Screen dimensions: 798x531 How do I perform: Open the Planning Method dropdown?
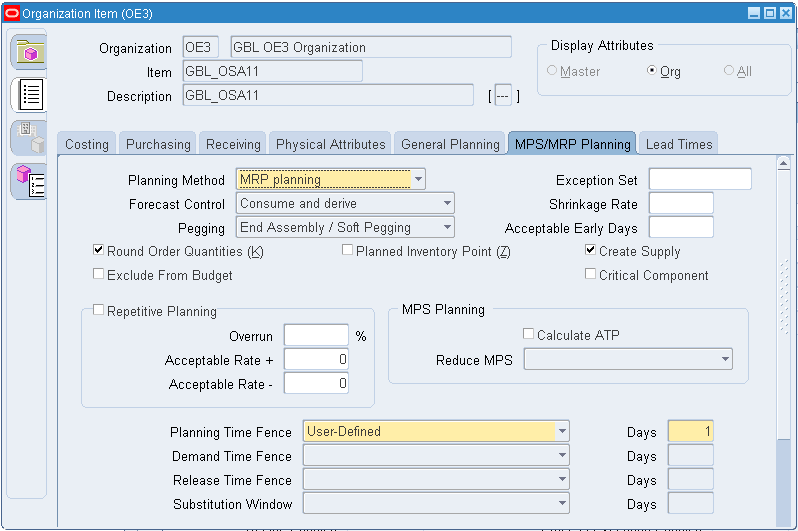418,179
